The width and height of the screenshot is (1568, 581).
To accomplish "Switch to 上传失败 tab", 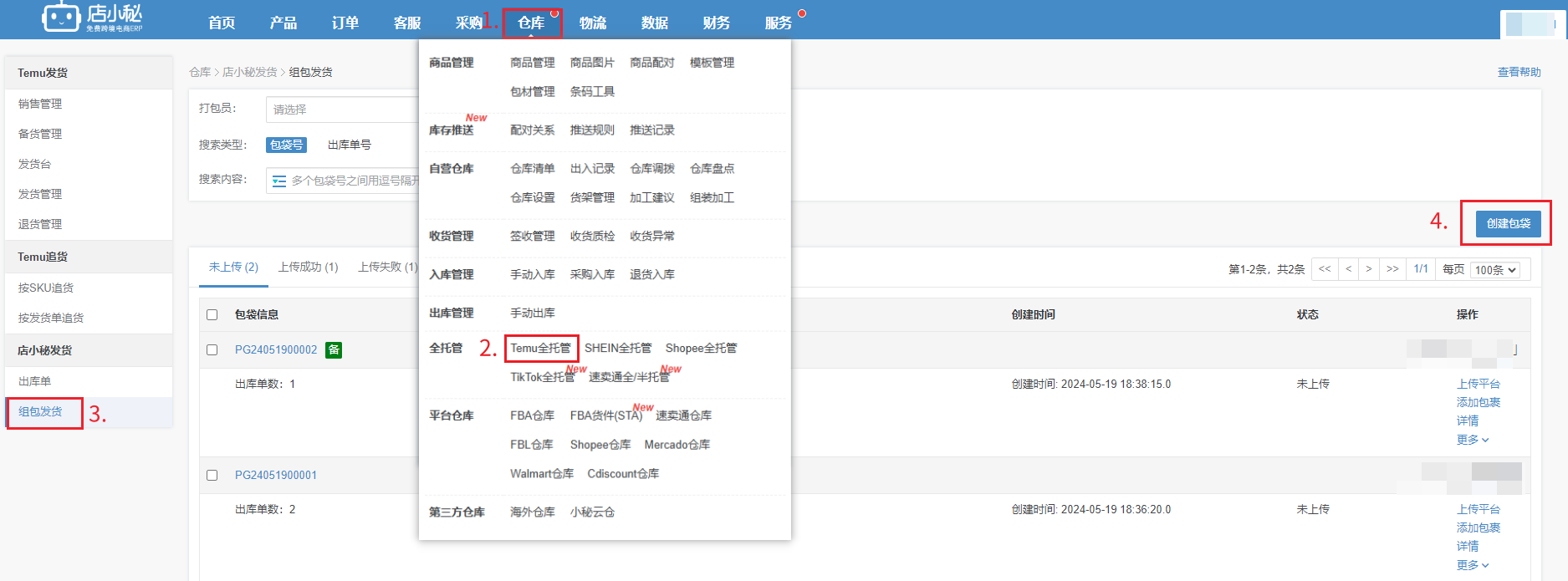I will (x=388, y=267).
